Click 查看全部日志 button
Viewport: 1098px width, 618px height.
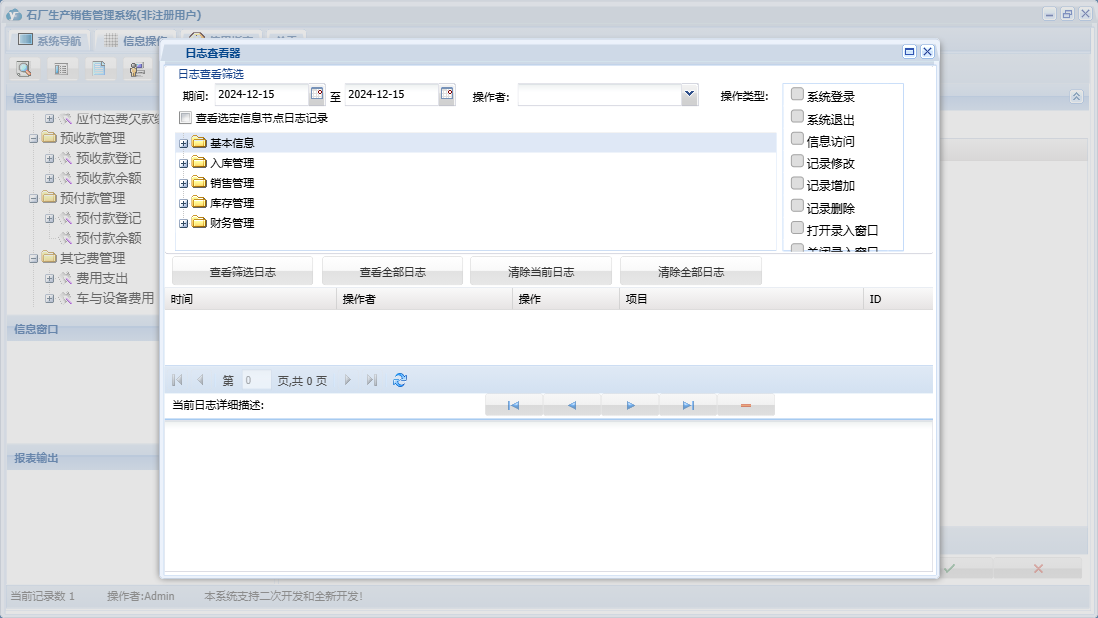[x=392, y=272]
